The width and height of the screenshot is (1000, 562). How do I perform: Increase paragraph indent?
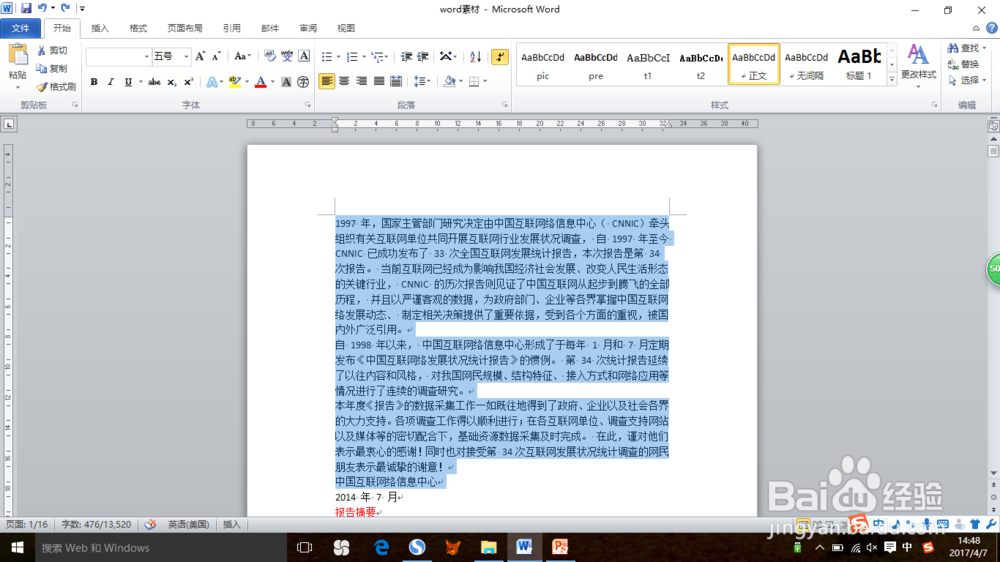coord(423,57)
